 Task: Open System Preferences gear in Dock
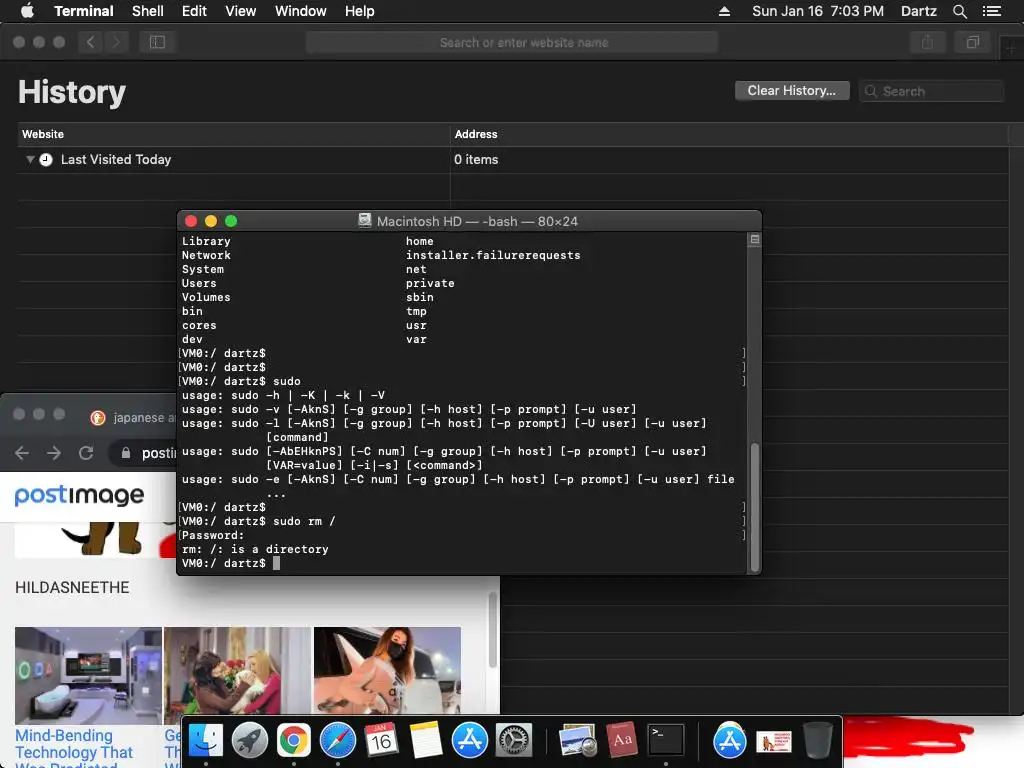514,741
